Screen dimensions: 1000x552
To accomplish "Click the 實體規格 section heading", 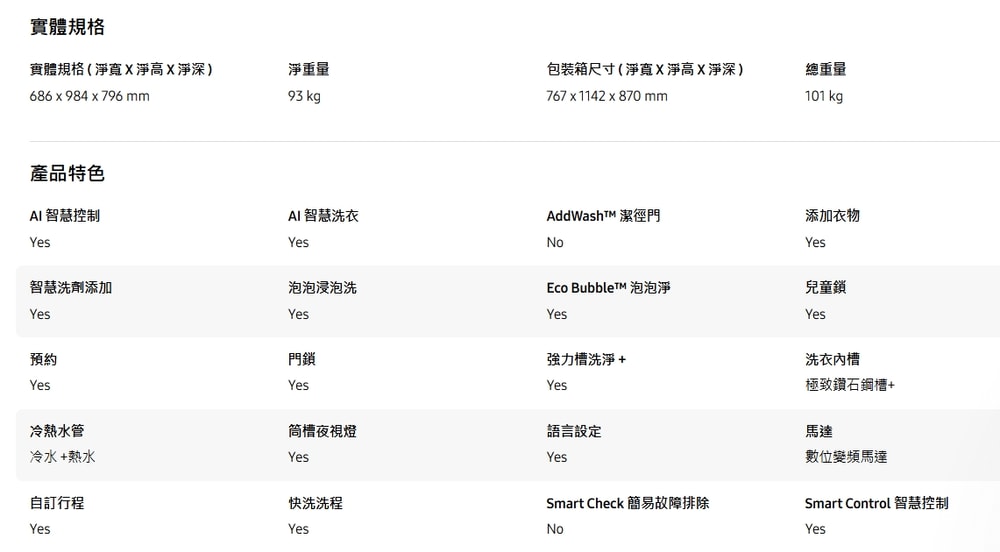I will pos(67,27).
